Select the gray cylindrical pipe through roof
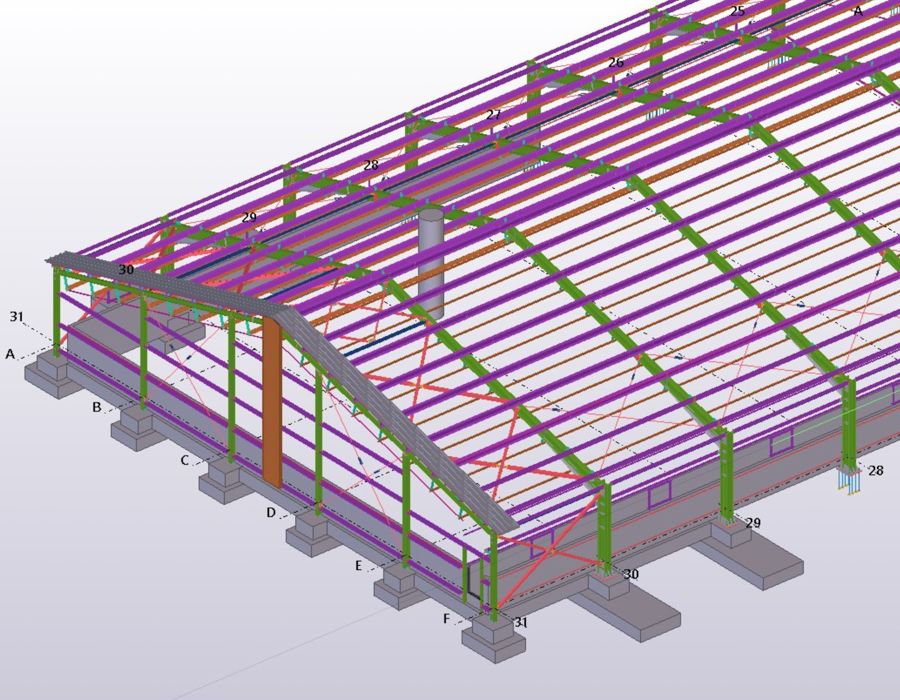Screen dimensions: 900x700 (x=431, y=260)
